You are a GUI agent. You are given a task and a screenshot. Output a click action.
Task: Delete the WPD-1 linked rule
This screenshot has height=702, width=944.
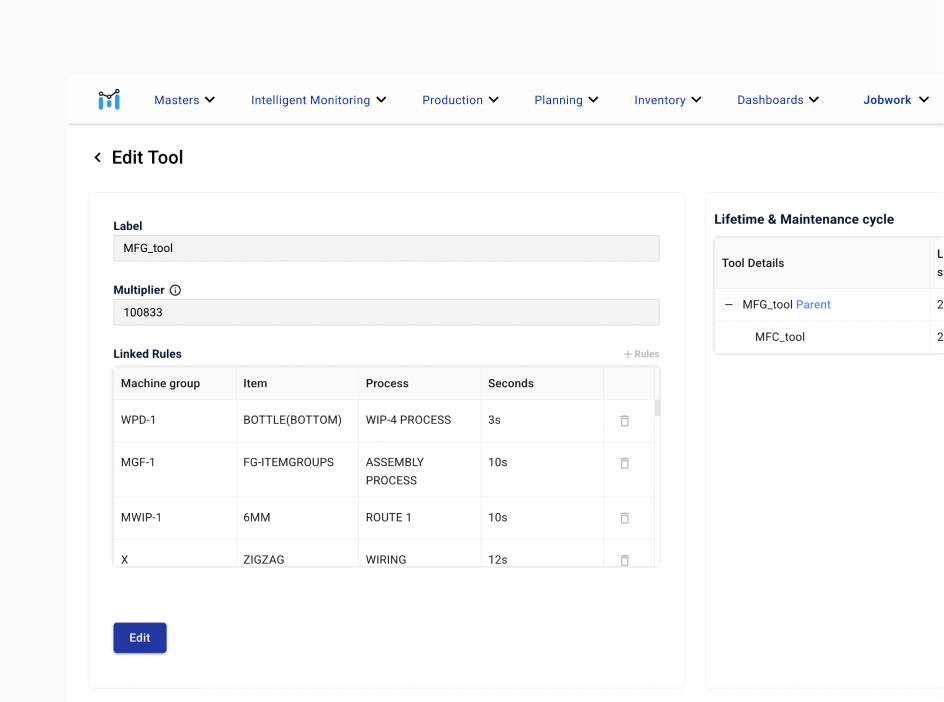pyautogui.click(x=624, y=420)
